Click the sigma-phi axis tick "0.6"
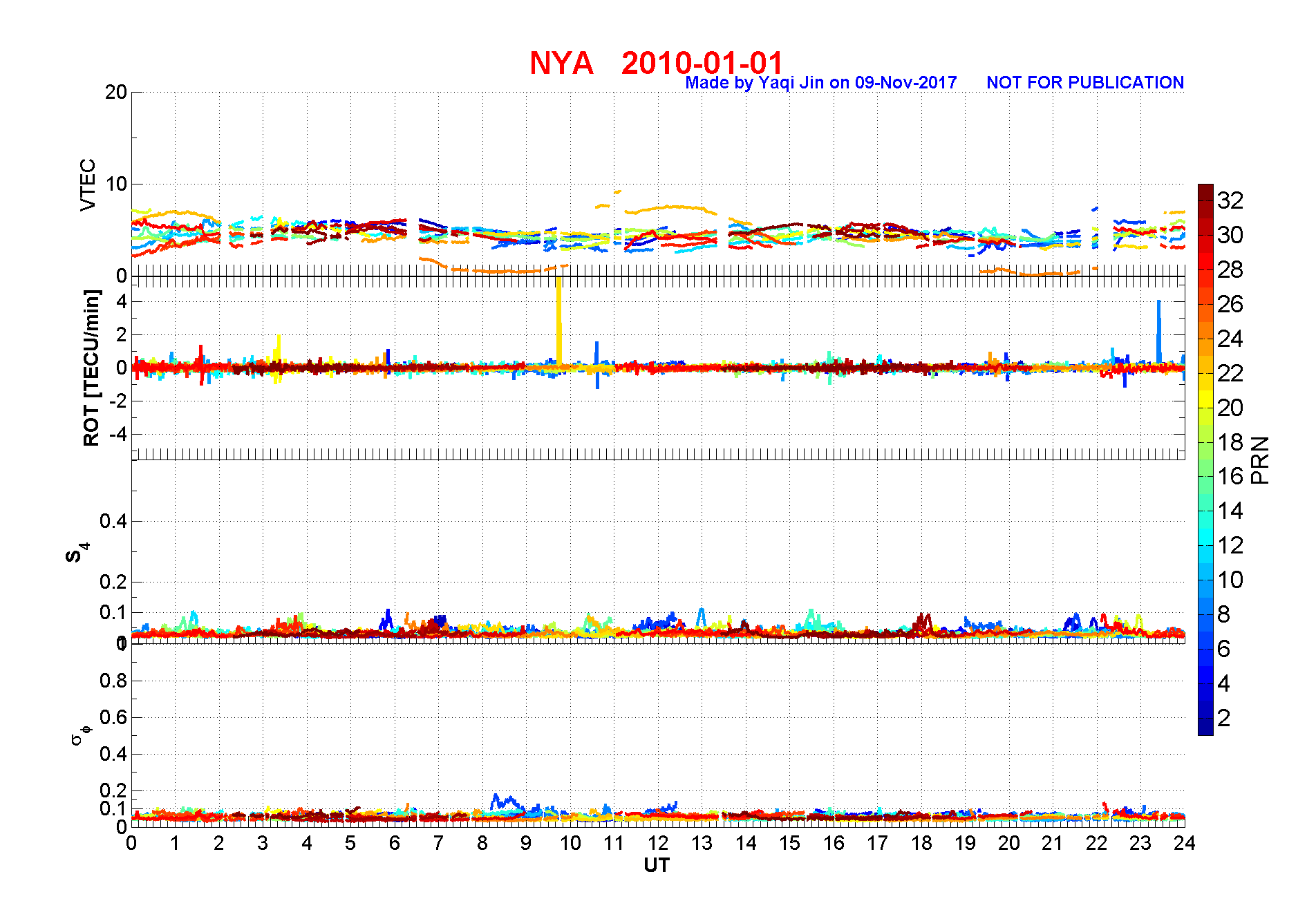 pyautogui.click(x=113, y=717)
